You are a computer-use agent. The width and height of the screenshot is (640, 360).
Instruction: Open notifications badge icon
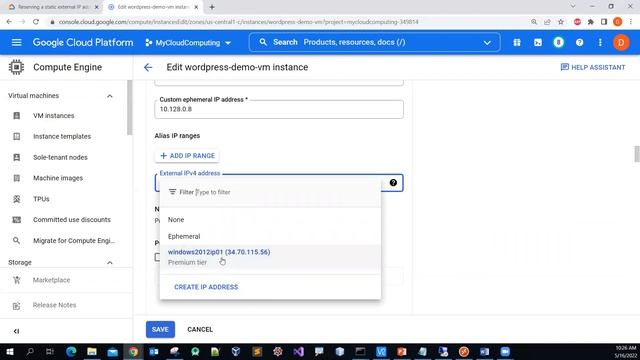click(x=558, y=42)
